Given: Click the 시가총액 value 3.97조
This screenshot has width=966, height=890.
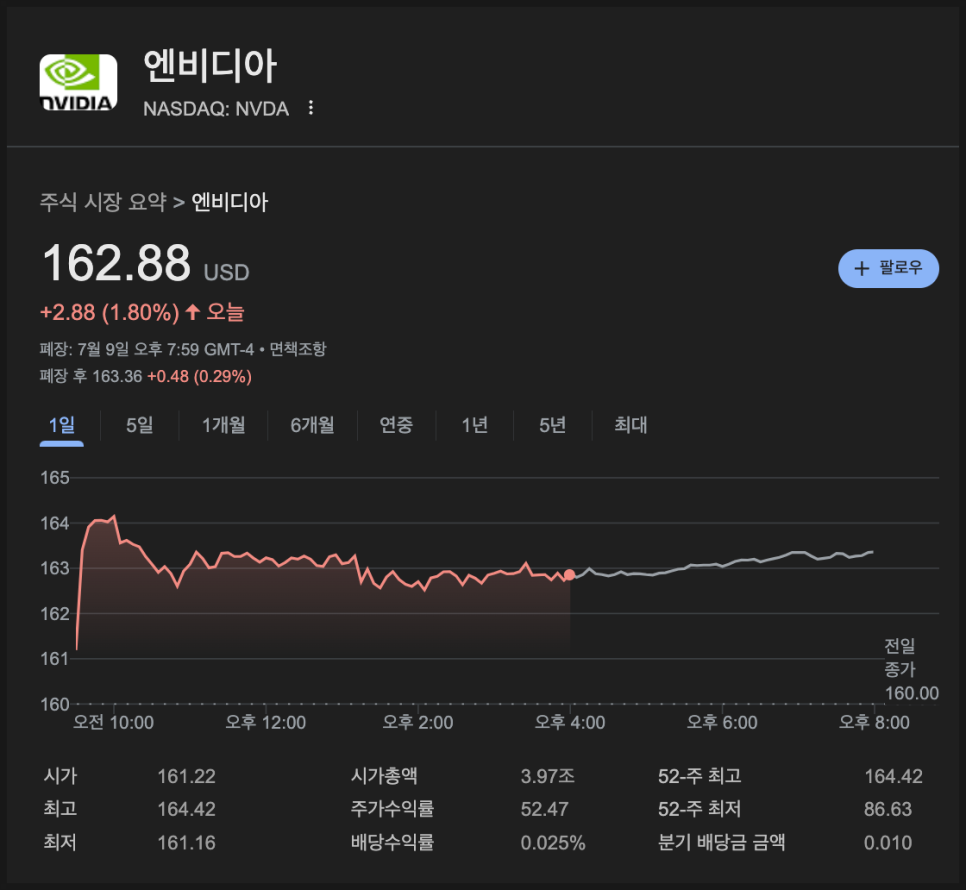Looking at the screenshot, I should (x=548, y=776).
